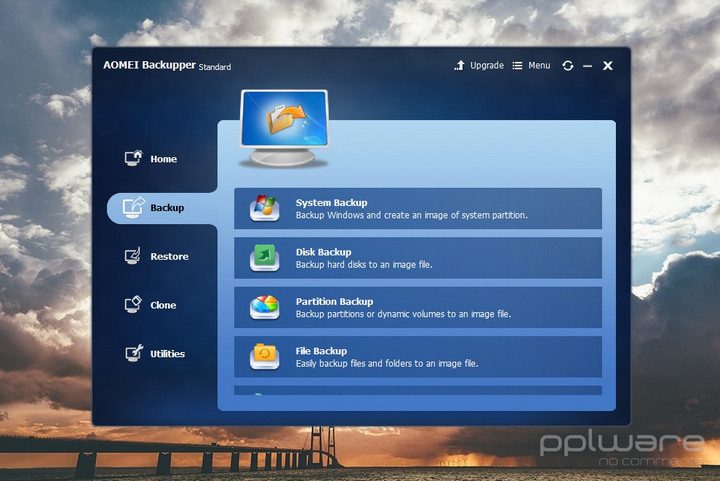Select the Partition Backup pie-chart icon
The image size is (720, 481).
[x=265, y=307]
